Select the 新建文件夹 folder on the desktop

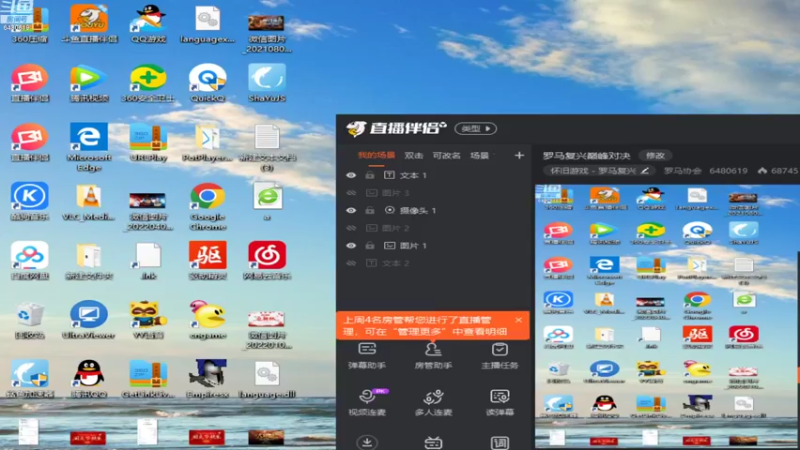point(89,261)
